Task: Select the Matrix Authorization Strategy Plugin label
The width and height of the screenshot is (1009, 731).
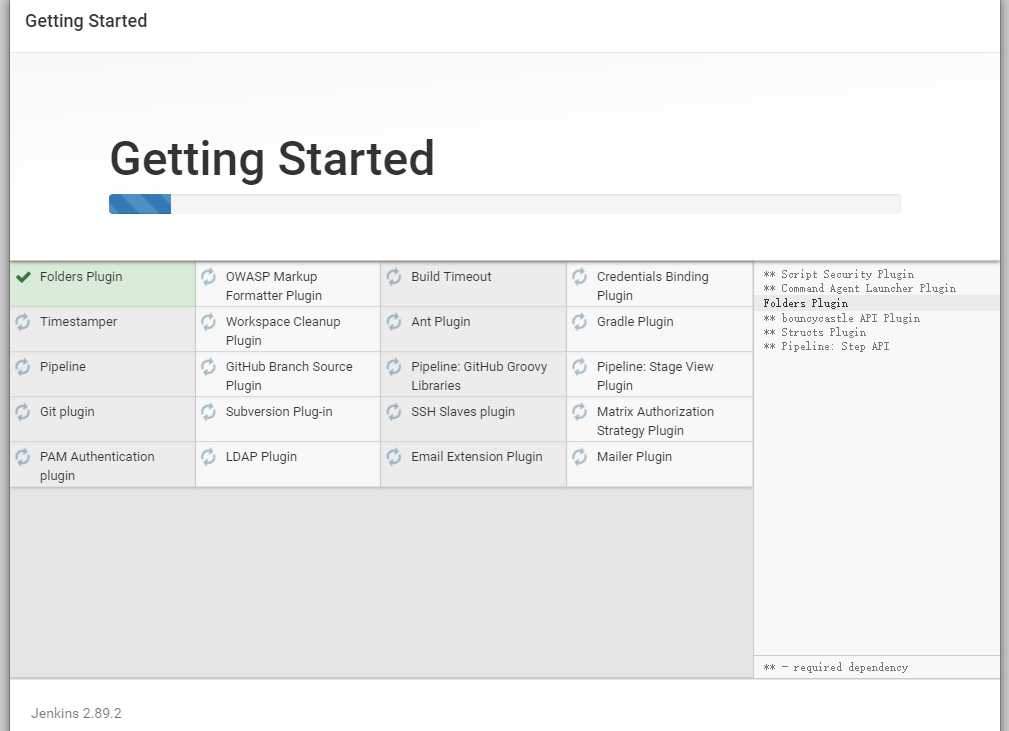Action: (655, 421)
